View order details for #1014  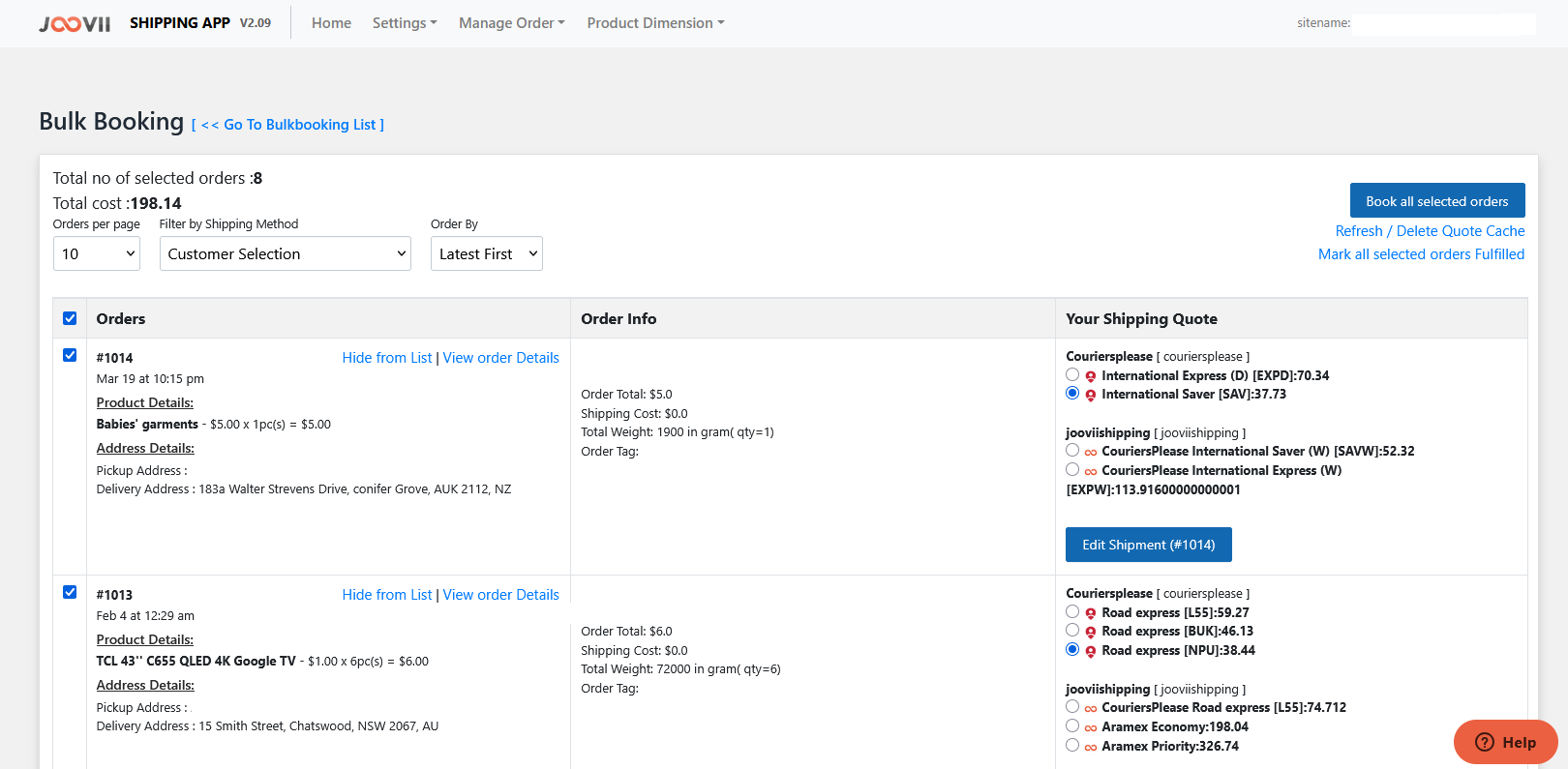pos(501,358)
